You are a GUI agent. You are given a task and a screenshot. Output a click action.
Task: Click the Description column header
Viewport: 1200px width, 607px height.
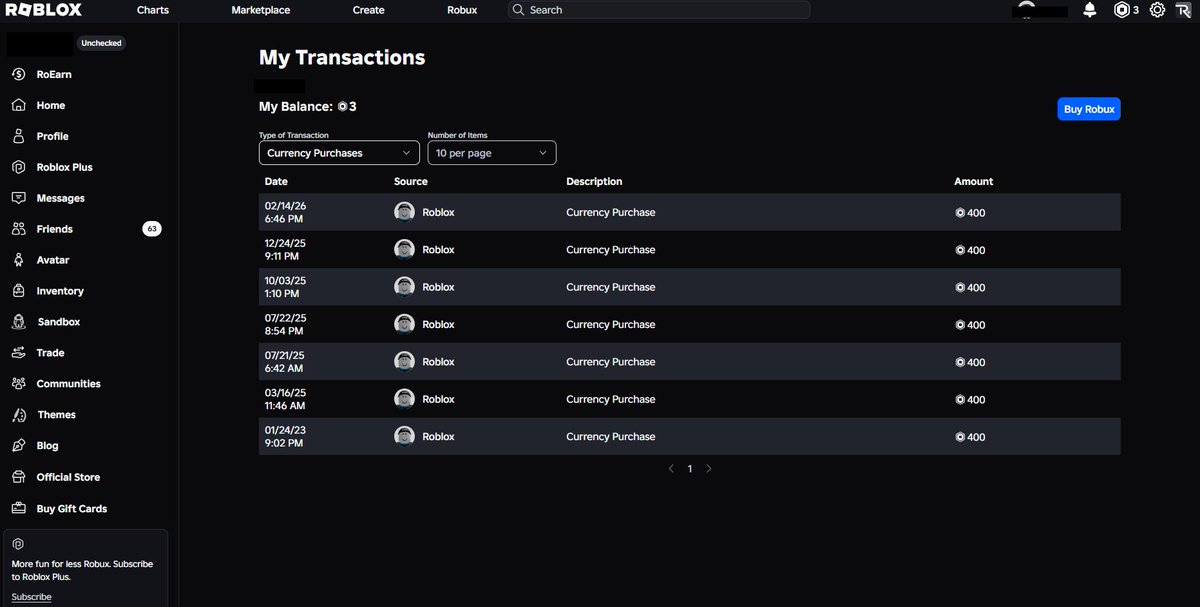pos(594,182)
